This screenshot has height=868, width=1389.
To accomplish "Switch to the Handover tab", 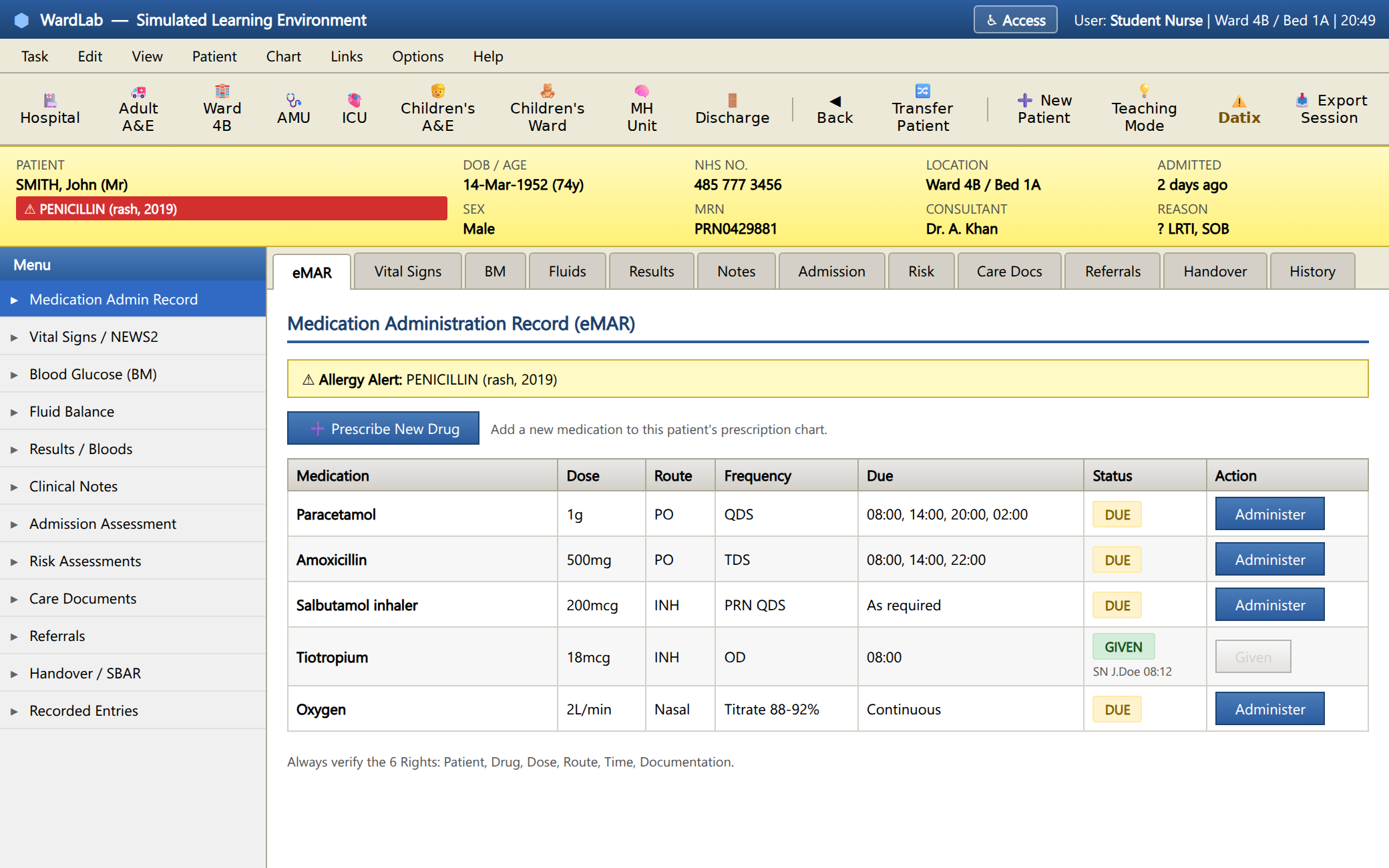I will coord(1215,271).
